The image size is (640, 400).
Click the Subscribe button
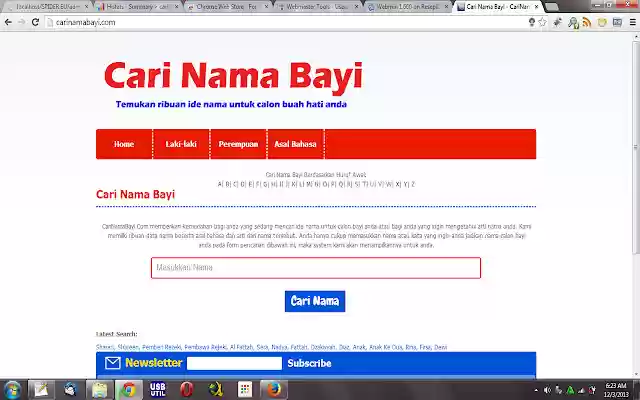coord(309,363)
